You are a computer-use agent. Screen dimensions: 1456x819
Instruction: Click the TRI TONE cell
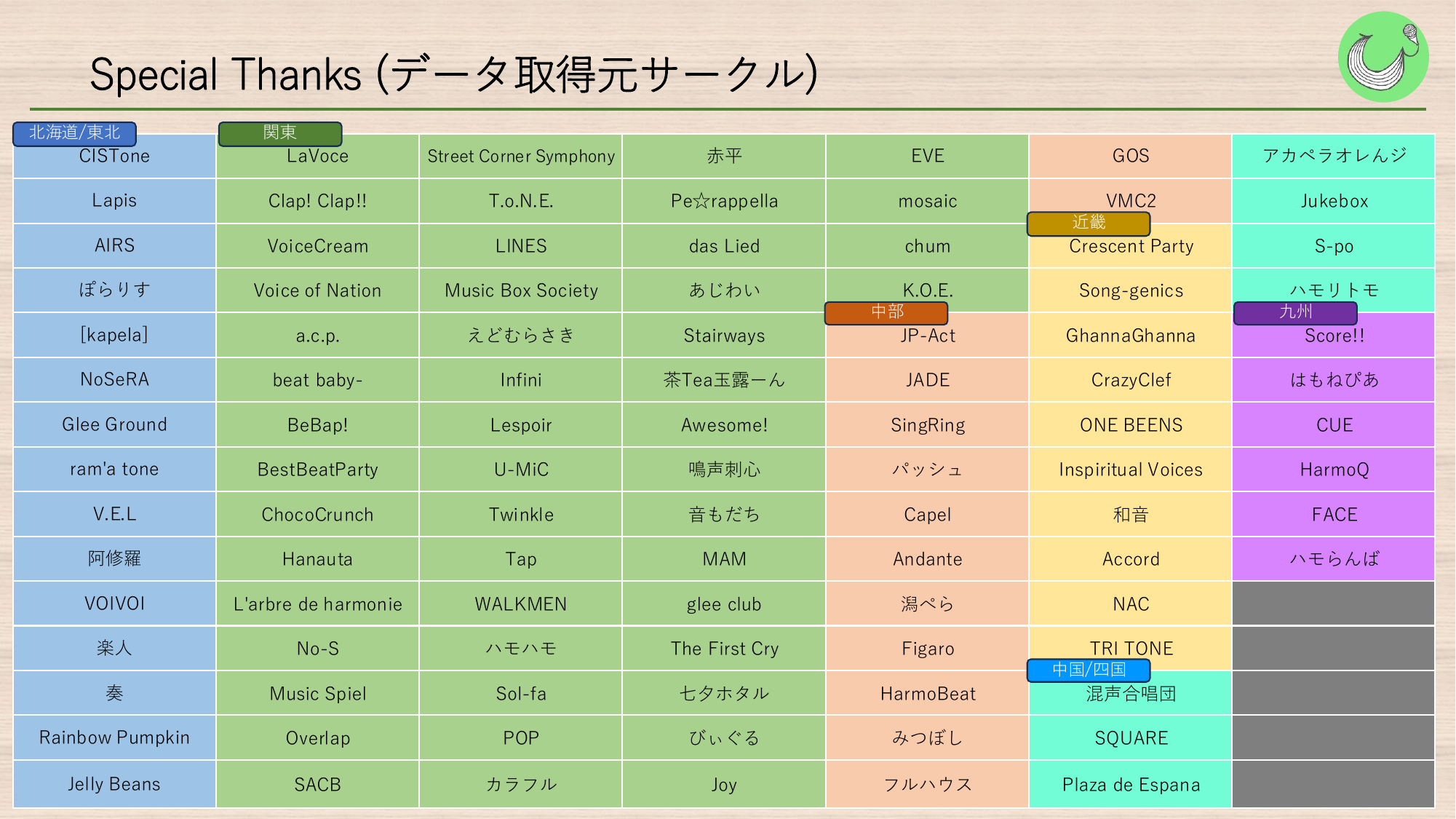(1131, 648)
